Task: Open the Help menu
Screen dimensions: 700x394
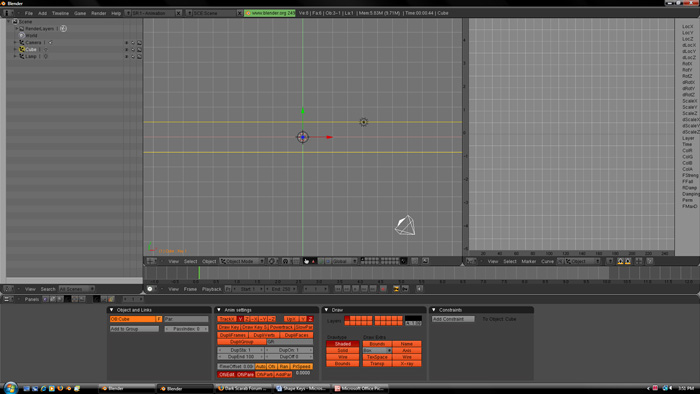Action: (x=116, y=13)
